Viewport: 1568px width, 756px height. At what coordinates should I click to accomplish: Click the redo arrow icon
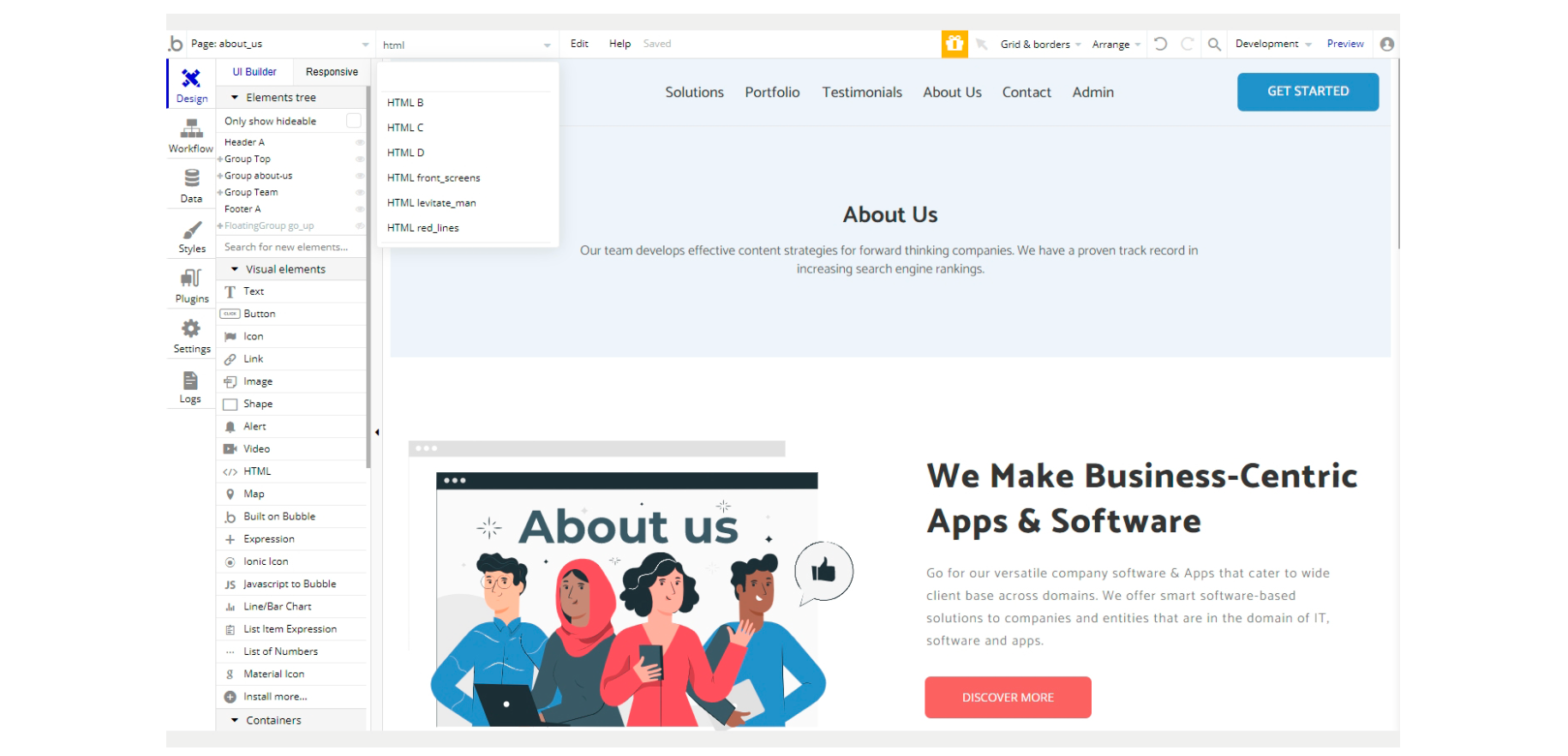pos(1187,44)
